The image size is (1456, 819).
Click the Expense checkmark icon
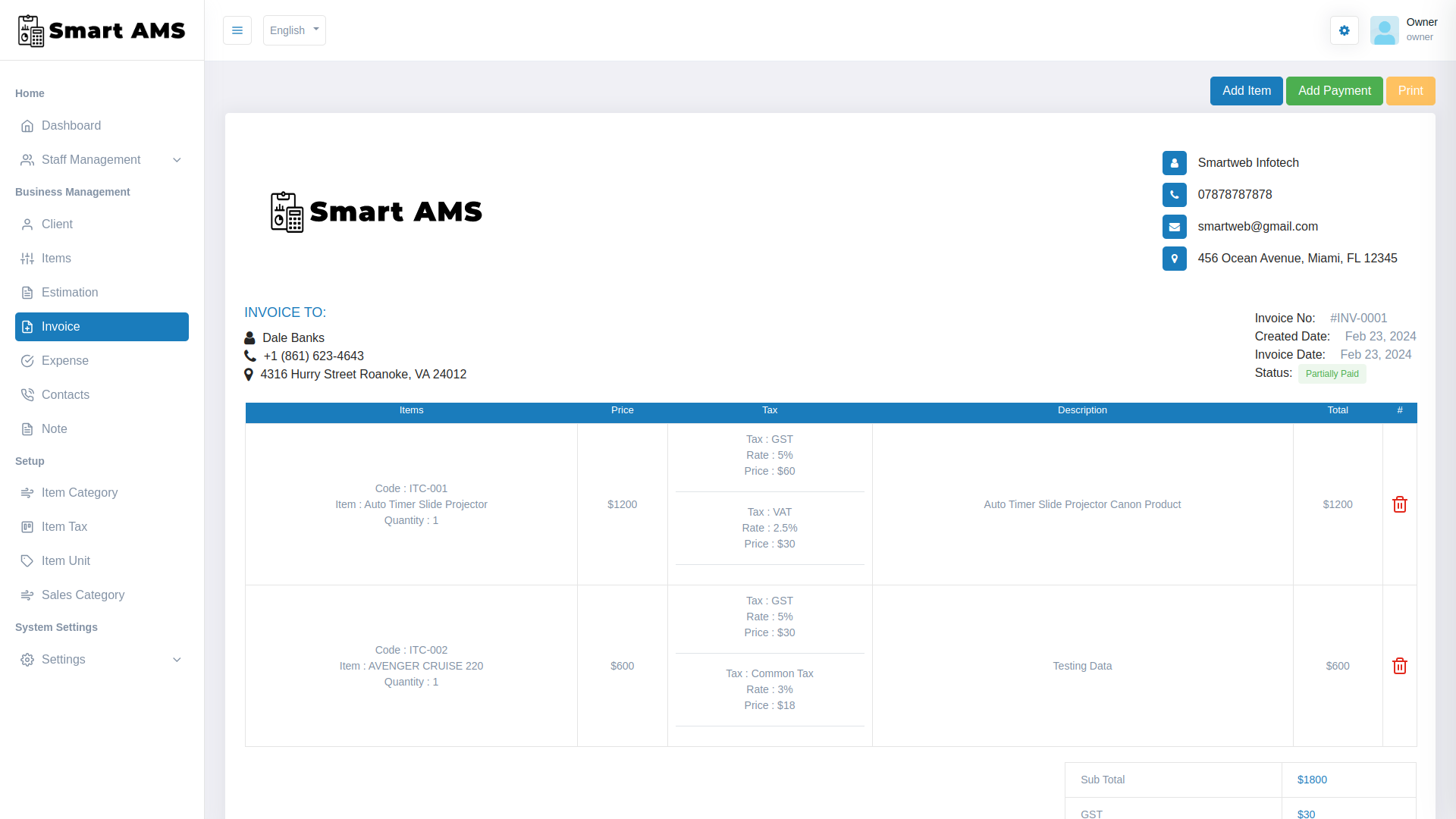click(27, 360)
